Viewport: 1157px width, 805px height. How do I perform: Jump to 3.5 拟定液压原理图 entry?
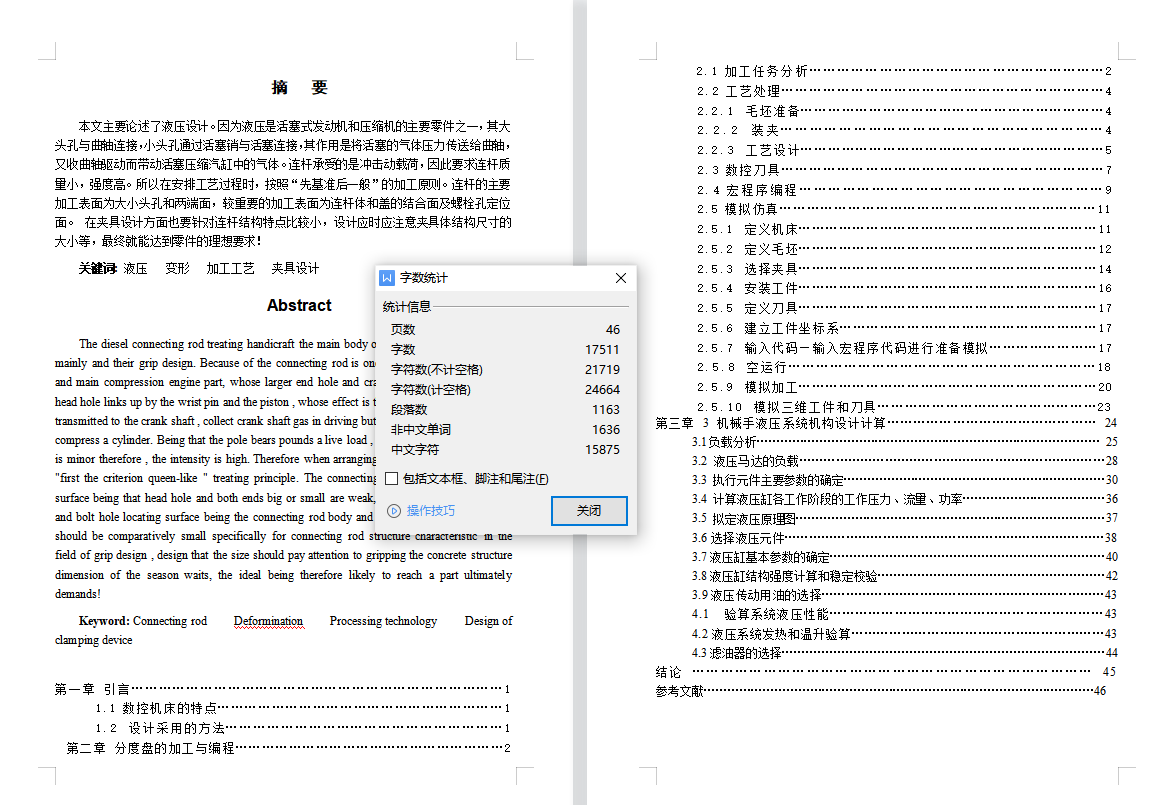pos(744,518)
